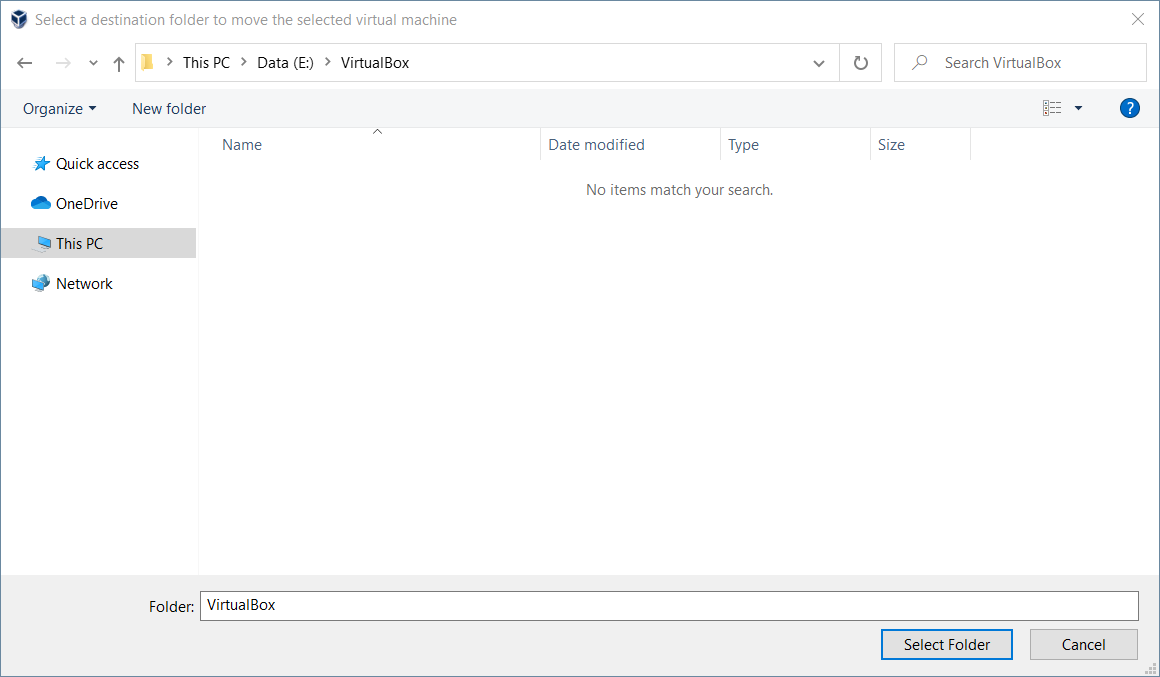The width and height of the screenshot is (1160, 677).
Task: Sort by the Date modified column
Action: click(596, 145)
